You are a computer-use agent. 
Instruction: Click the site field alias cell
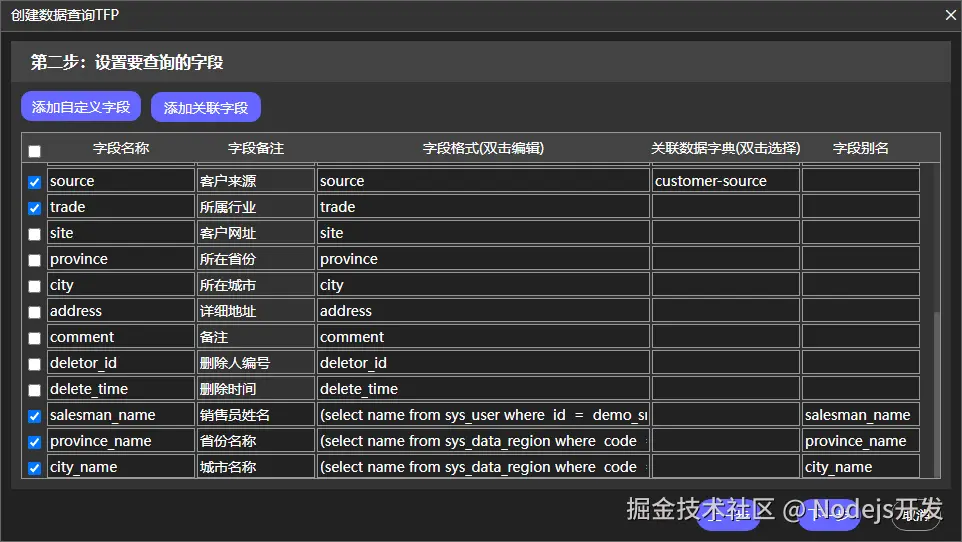tap(861, 233)
